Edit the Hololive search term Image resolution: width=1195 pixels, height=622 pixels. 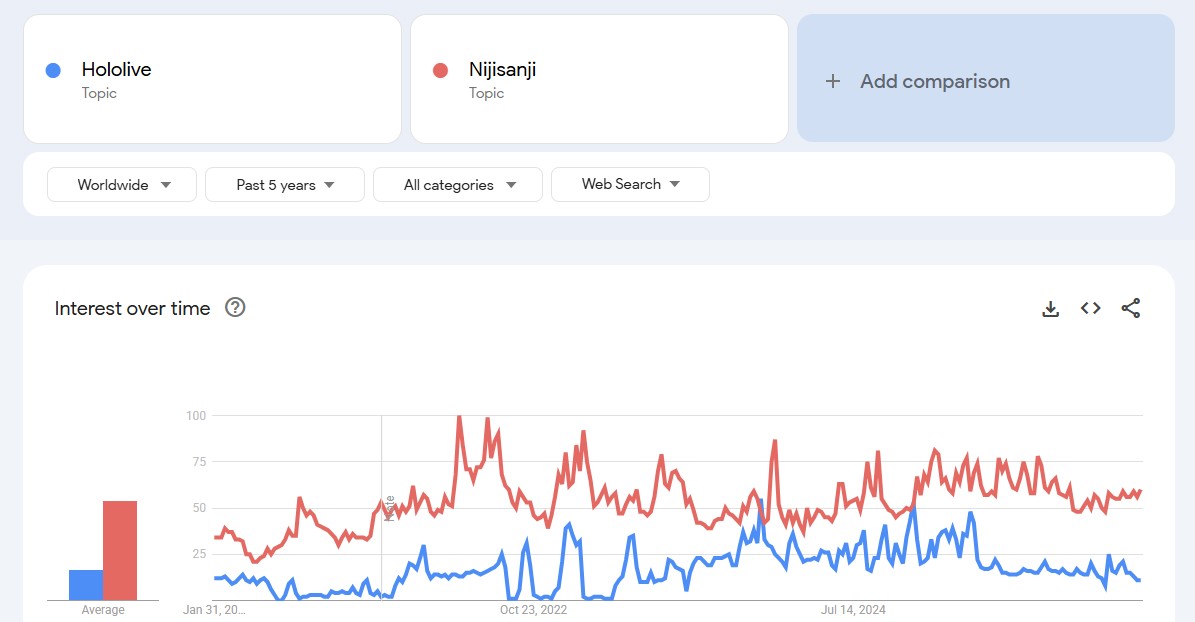116,70
